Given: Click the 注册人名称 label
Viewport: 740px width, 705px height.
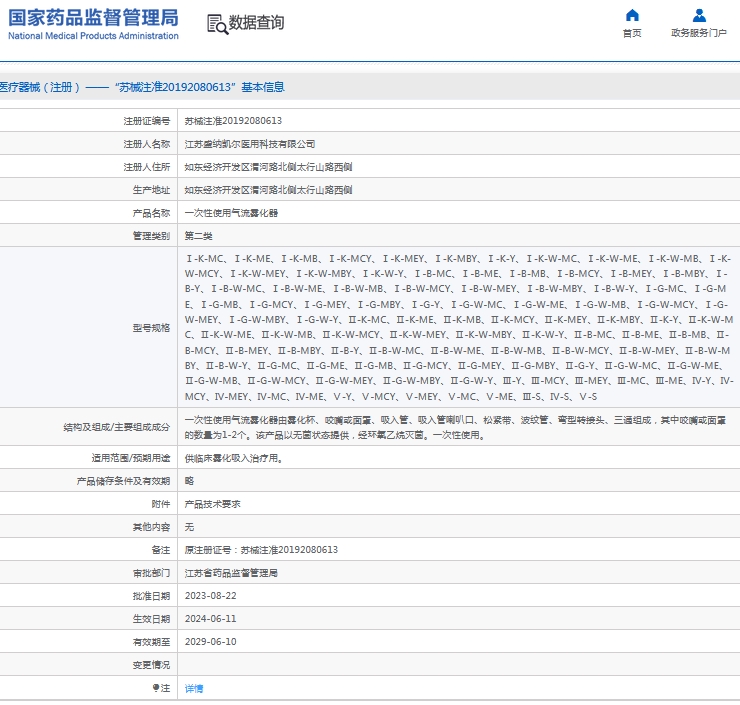Looking at the screenshot, I should coord(147,144).
